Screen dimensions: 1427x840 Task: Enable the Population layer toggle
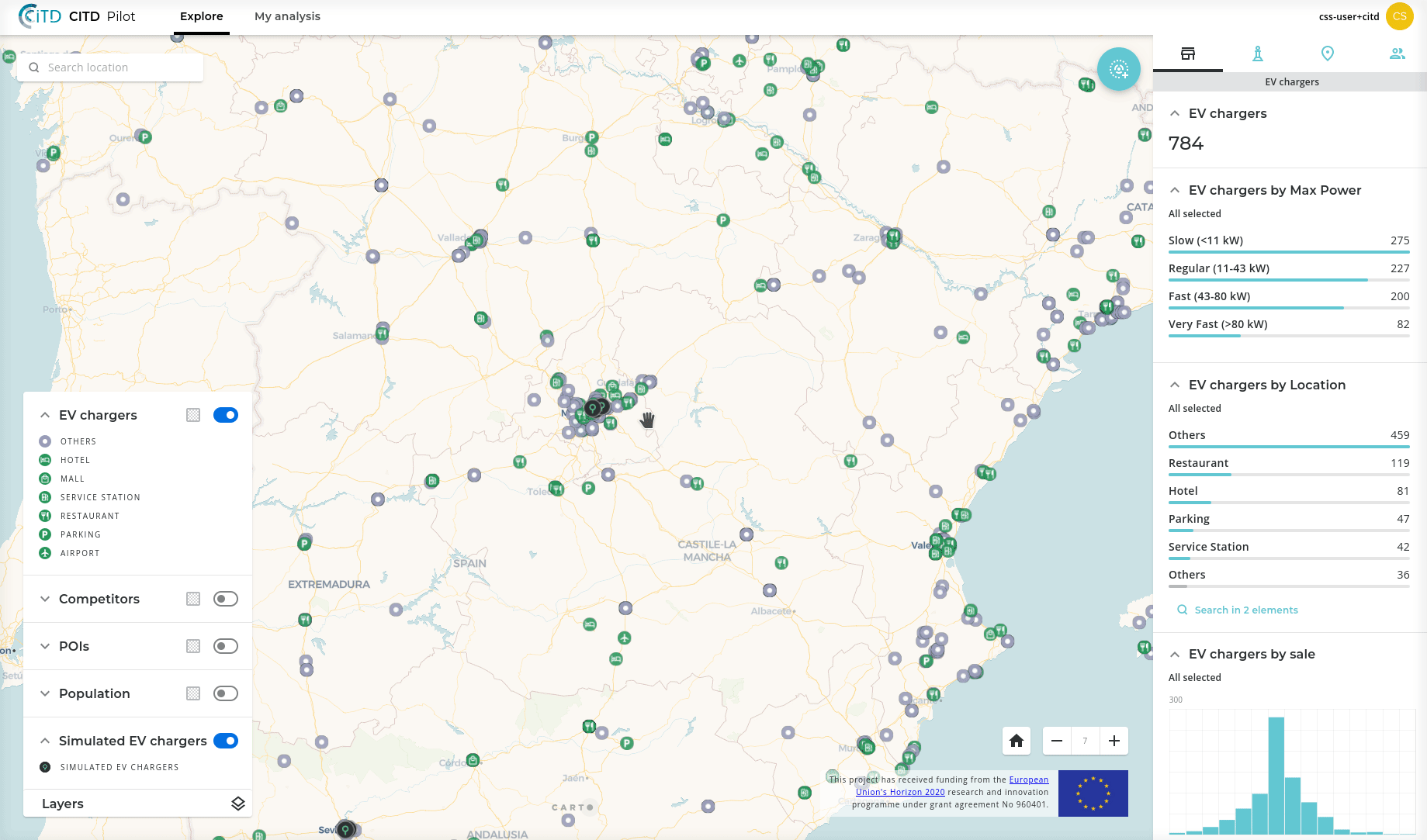click(226, 693)
